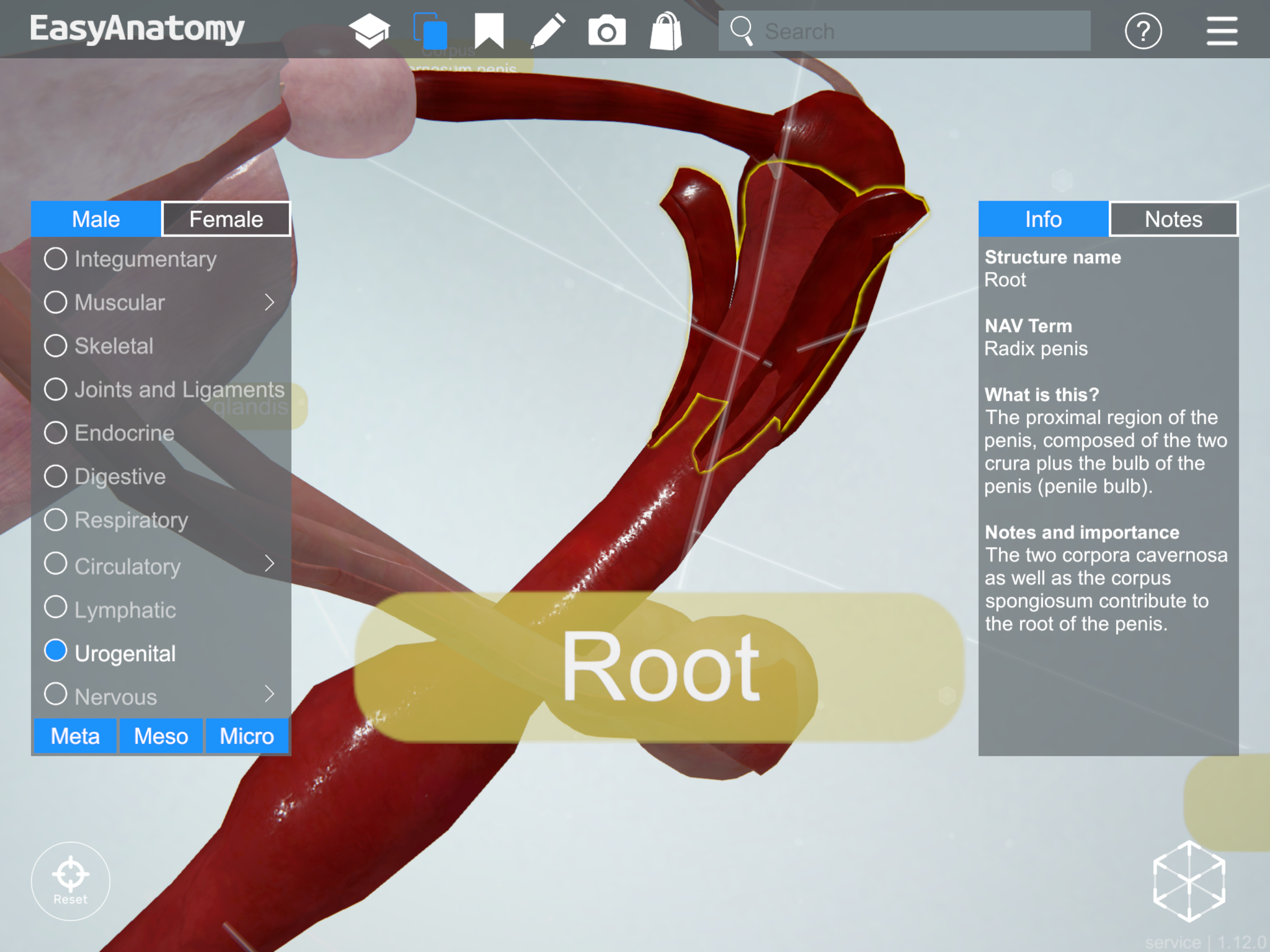Click the large Root label
This screenshot has width=1270, height=952.
660,667
